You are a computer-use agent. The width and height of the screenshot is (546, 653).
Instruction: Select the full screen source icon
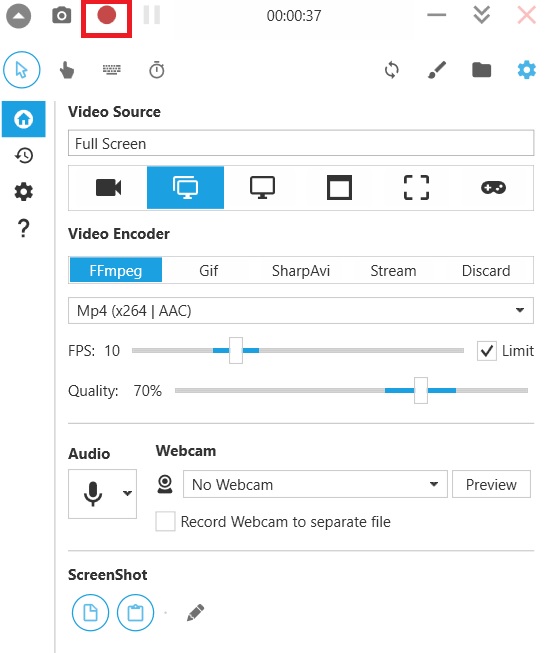[x=185, y=187]
